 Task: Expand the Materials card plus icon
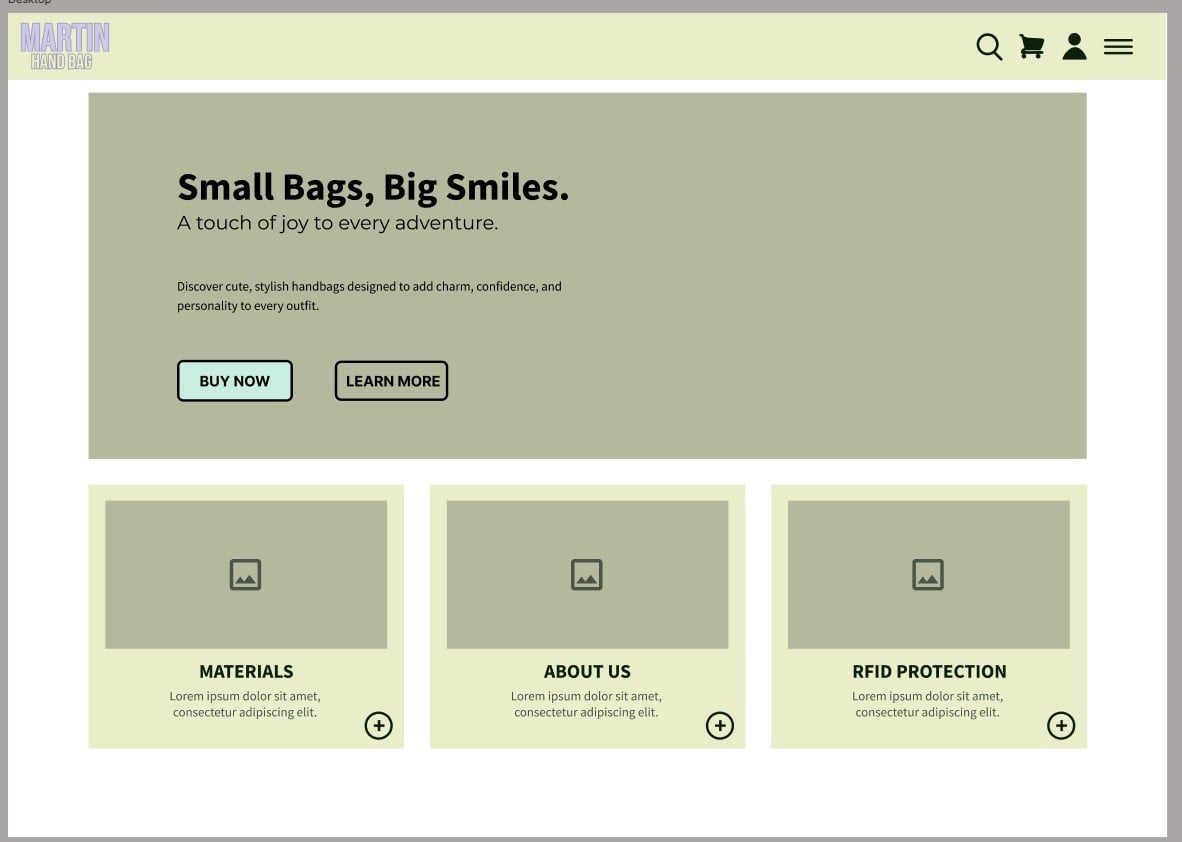click(x=378, y=725)
